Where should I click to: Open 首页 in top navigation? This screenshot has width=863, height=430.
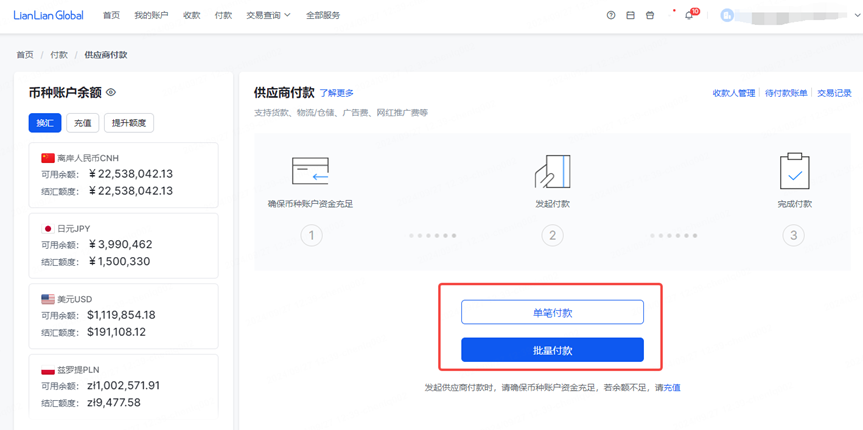(111, 15)
